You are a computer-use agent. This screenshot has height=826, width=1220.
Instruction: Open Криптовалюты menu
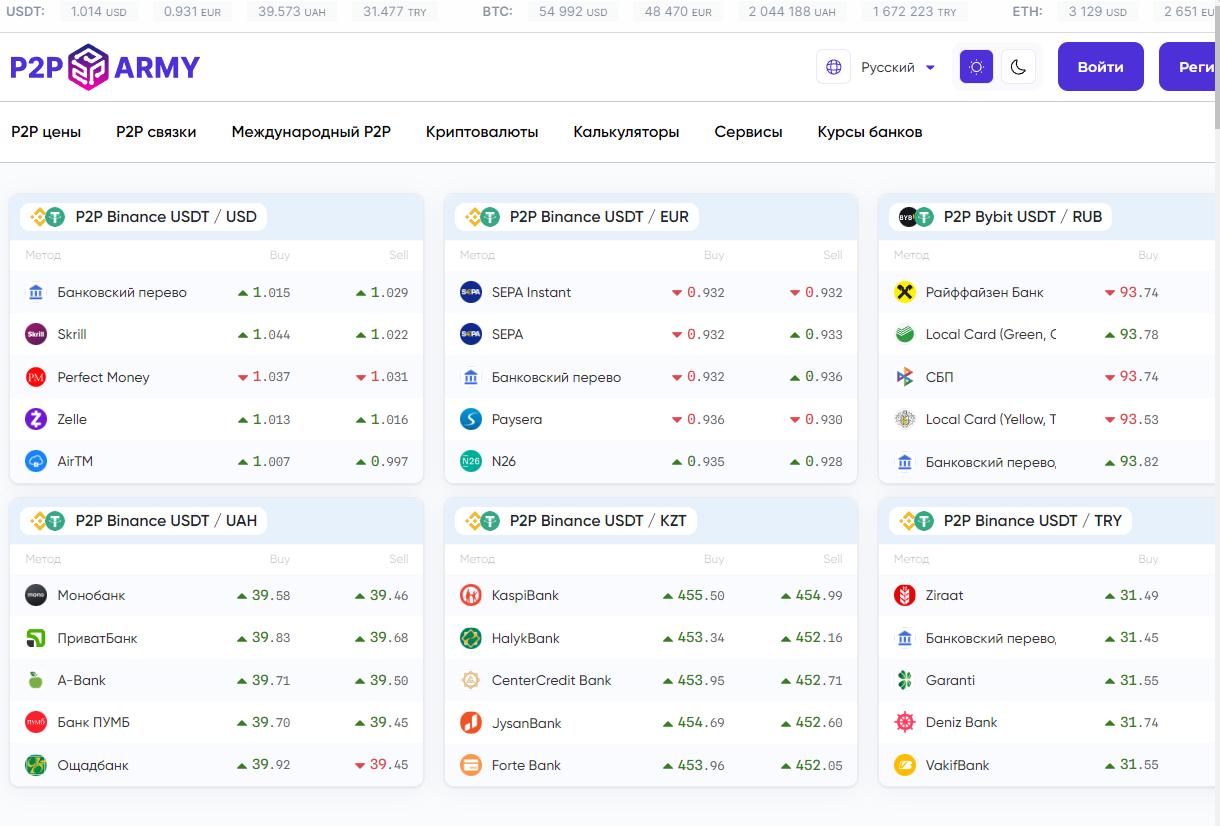pos(482,132)
